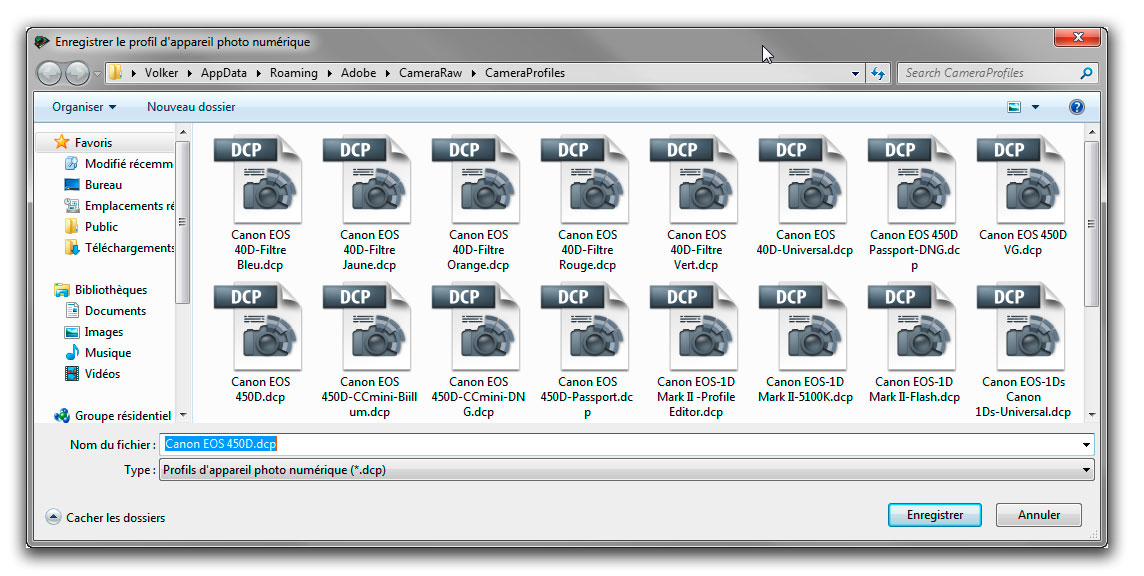1144x576 pixels.
Task: Click the navigation pane scroll up arrow
Action: [x=183, y=132]
